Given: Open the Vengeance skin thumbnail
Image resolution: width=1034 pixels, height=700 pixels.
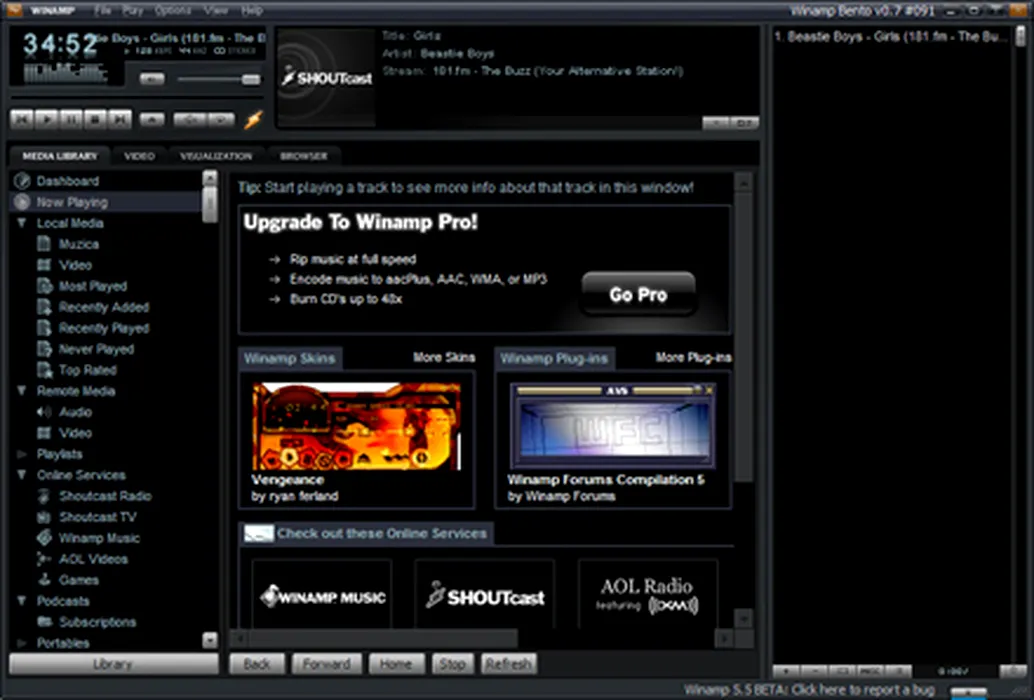Looking at the screenshot, I should 357,426.
